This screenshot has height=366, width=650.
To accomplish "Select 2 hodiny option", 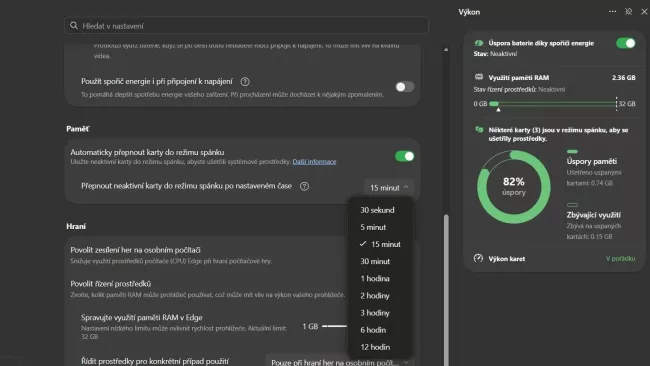I will point(381,296).
